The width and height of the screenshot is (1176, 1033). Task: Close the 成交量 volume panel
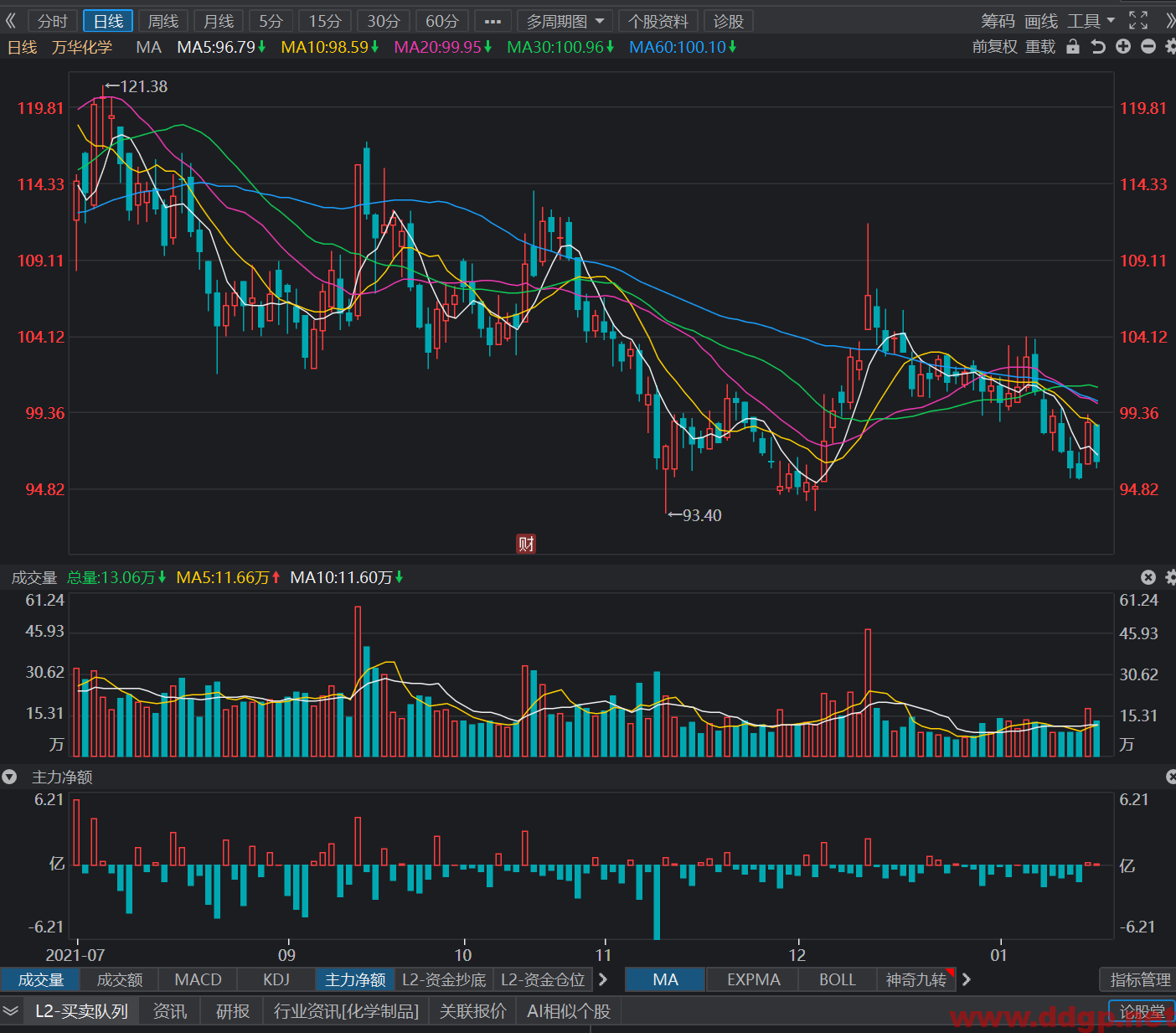click(1148, 577)
